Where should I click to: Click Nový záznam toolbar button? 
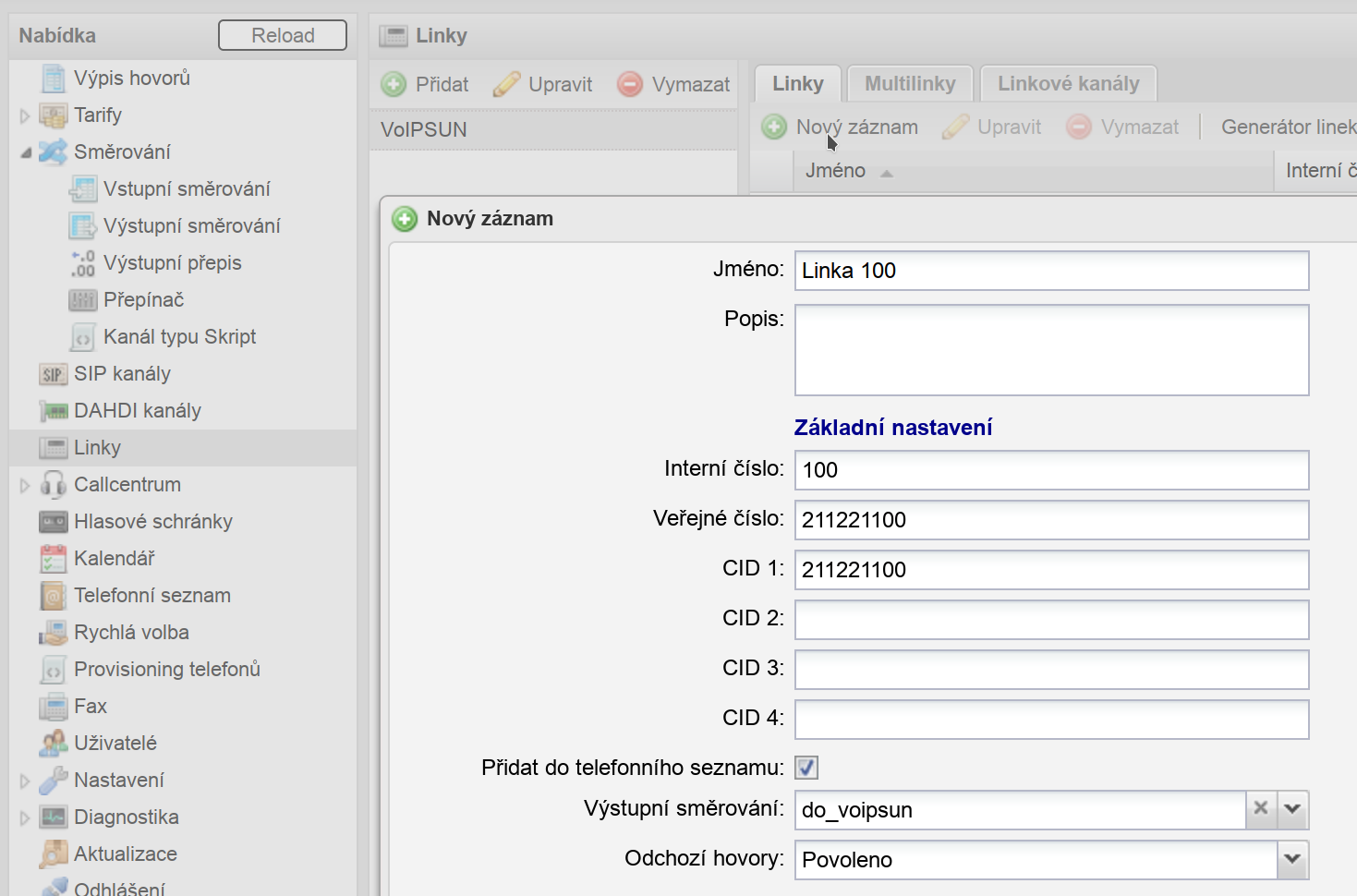840,127
